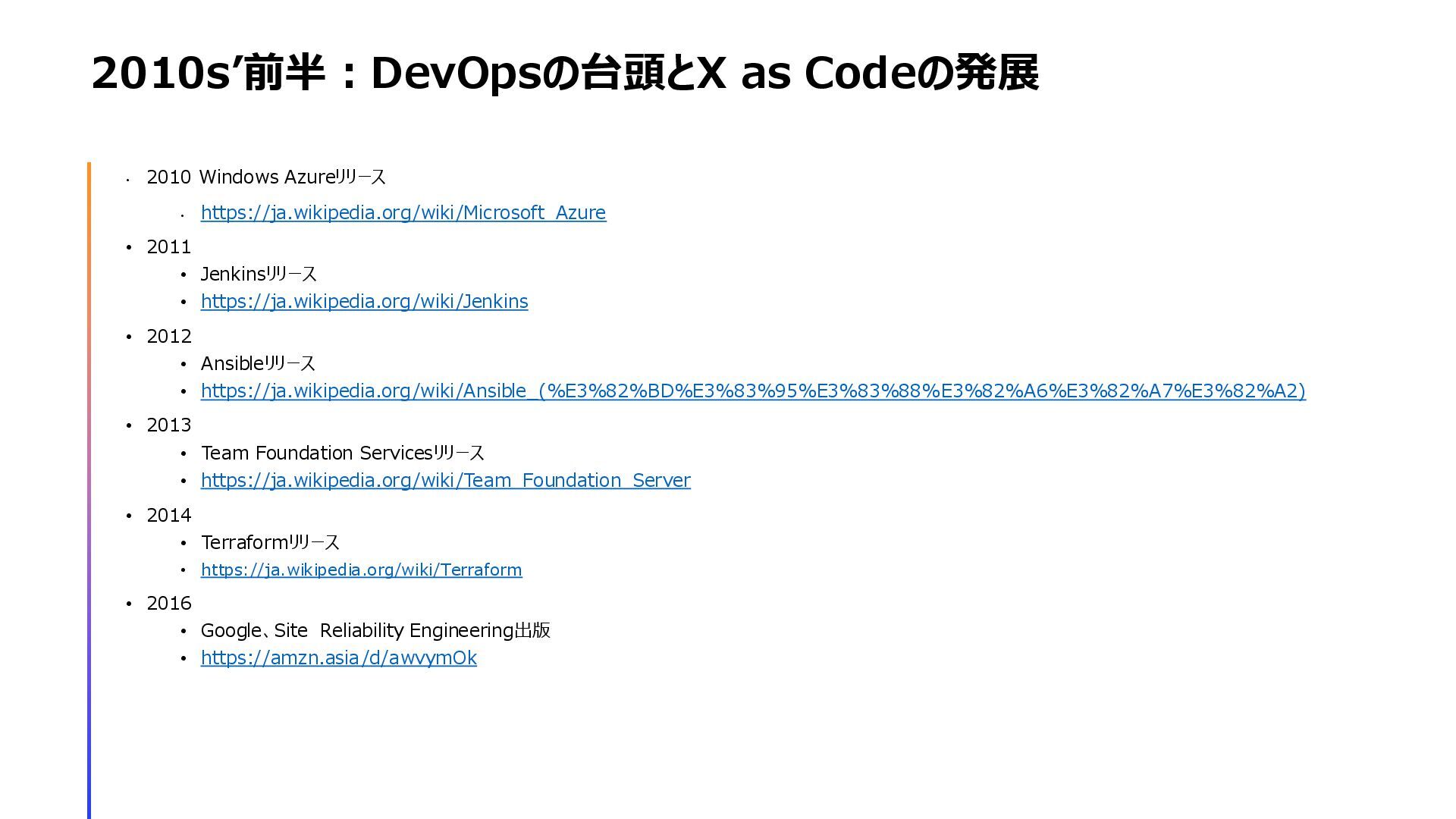Click the '2016' year bullet

[168, 604]
